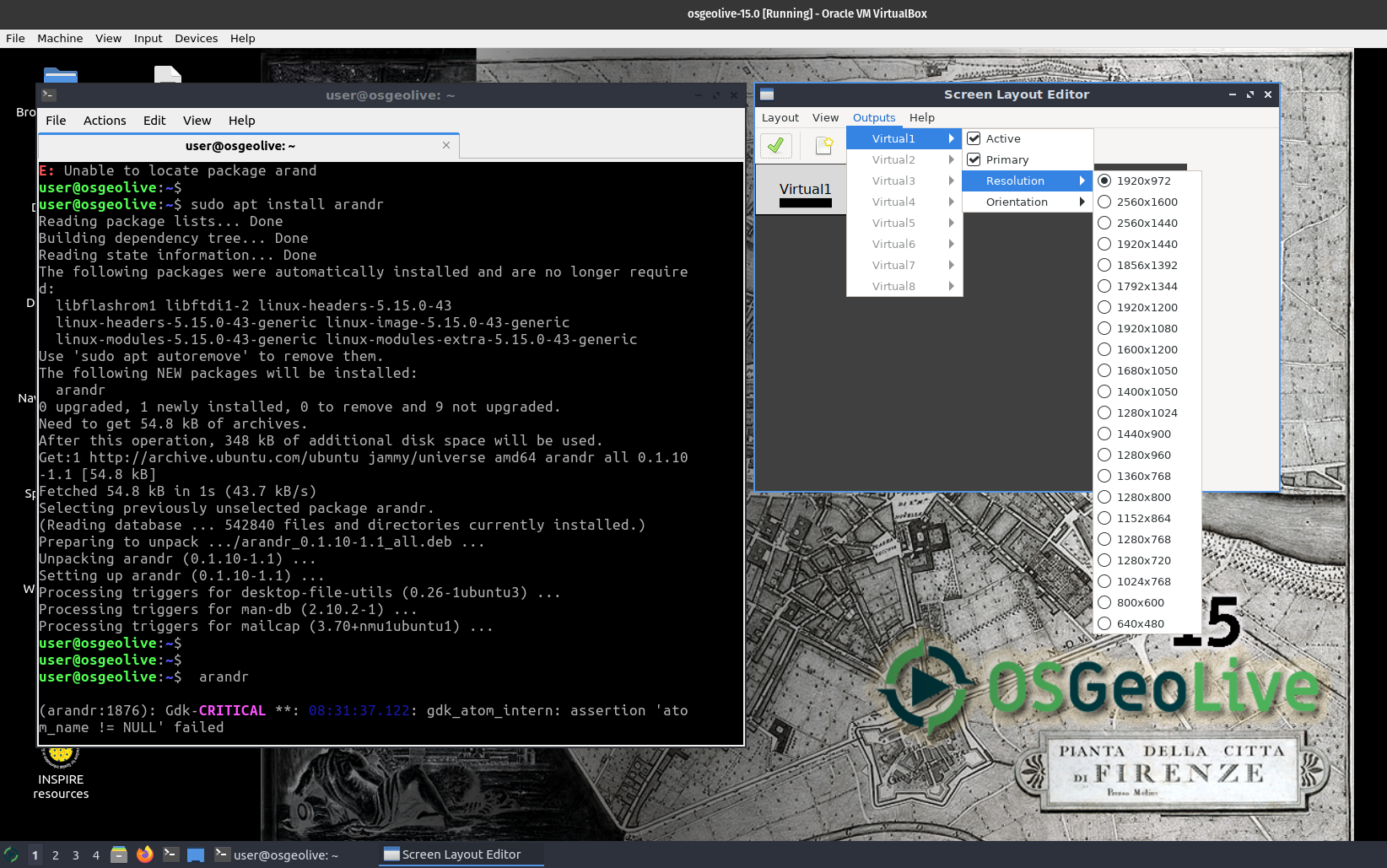
Task: Select the user@osgeolive terminal tab
Action: [249, 145]
